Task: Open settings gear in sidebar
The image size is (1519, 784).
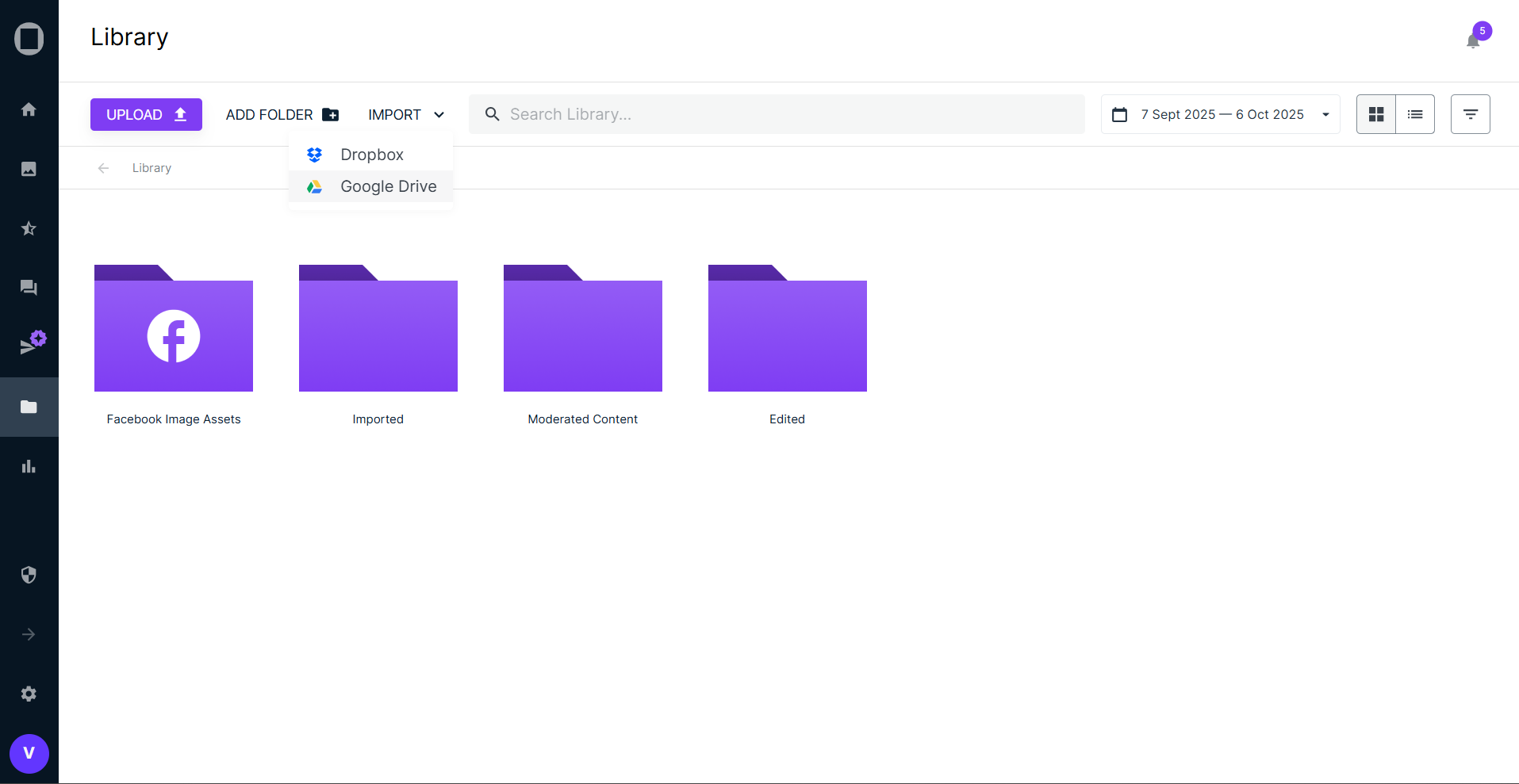Action: [29, 694]
